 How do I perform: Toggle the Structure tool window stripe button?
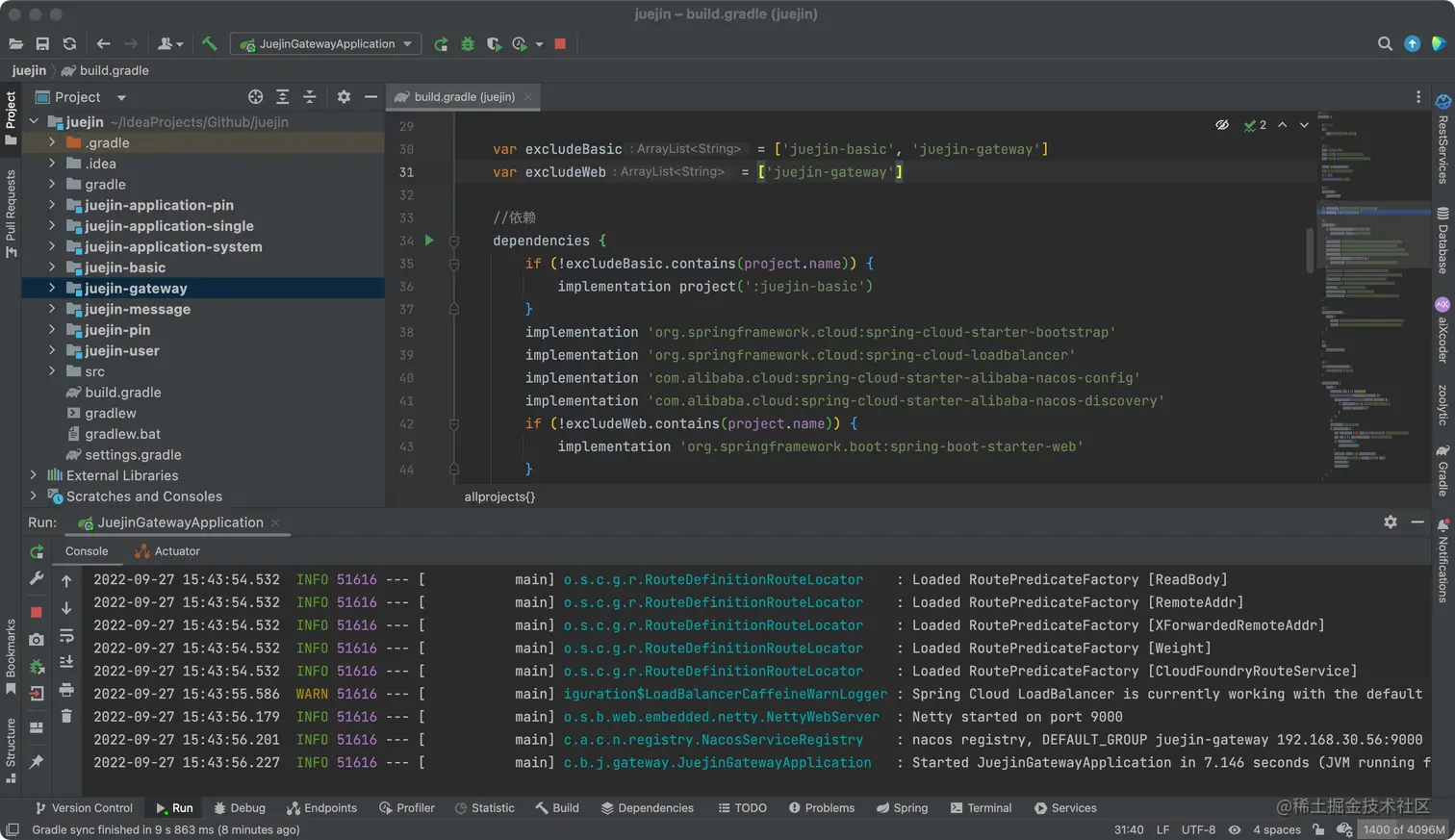(x=11, y=751)
